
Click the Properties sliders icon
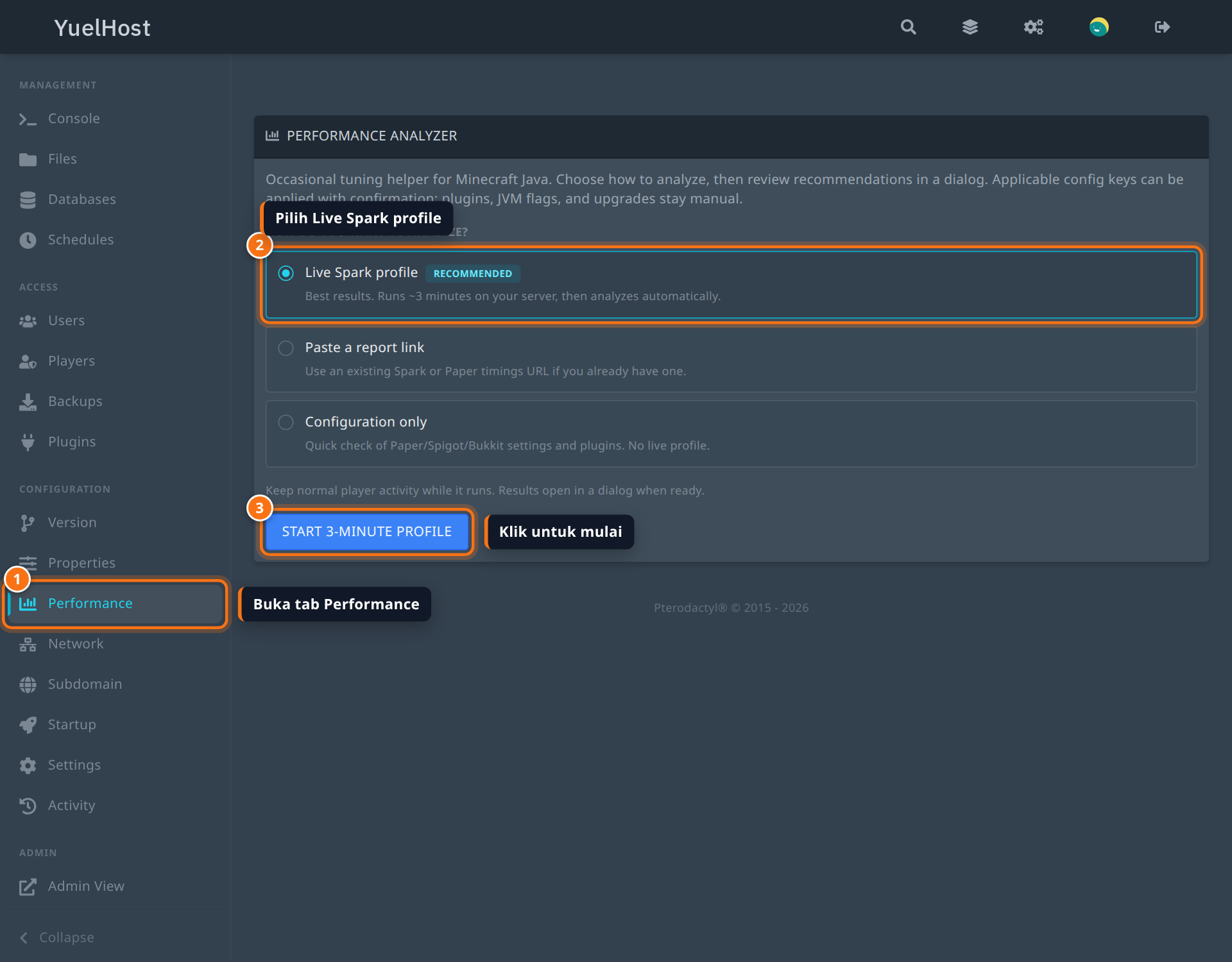pyautogui.click(x=28, y=563)
